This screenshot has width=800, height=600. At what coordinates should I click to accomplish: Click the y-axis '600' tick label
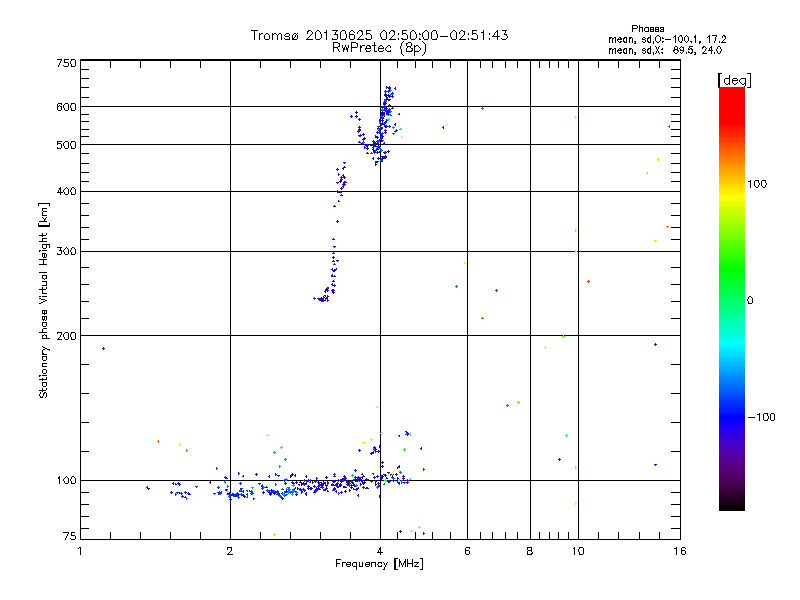(x=66, y=107)
